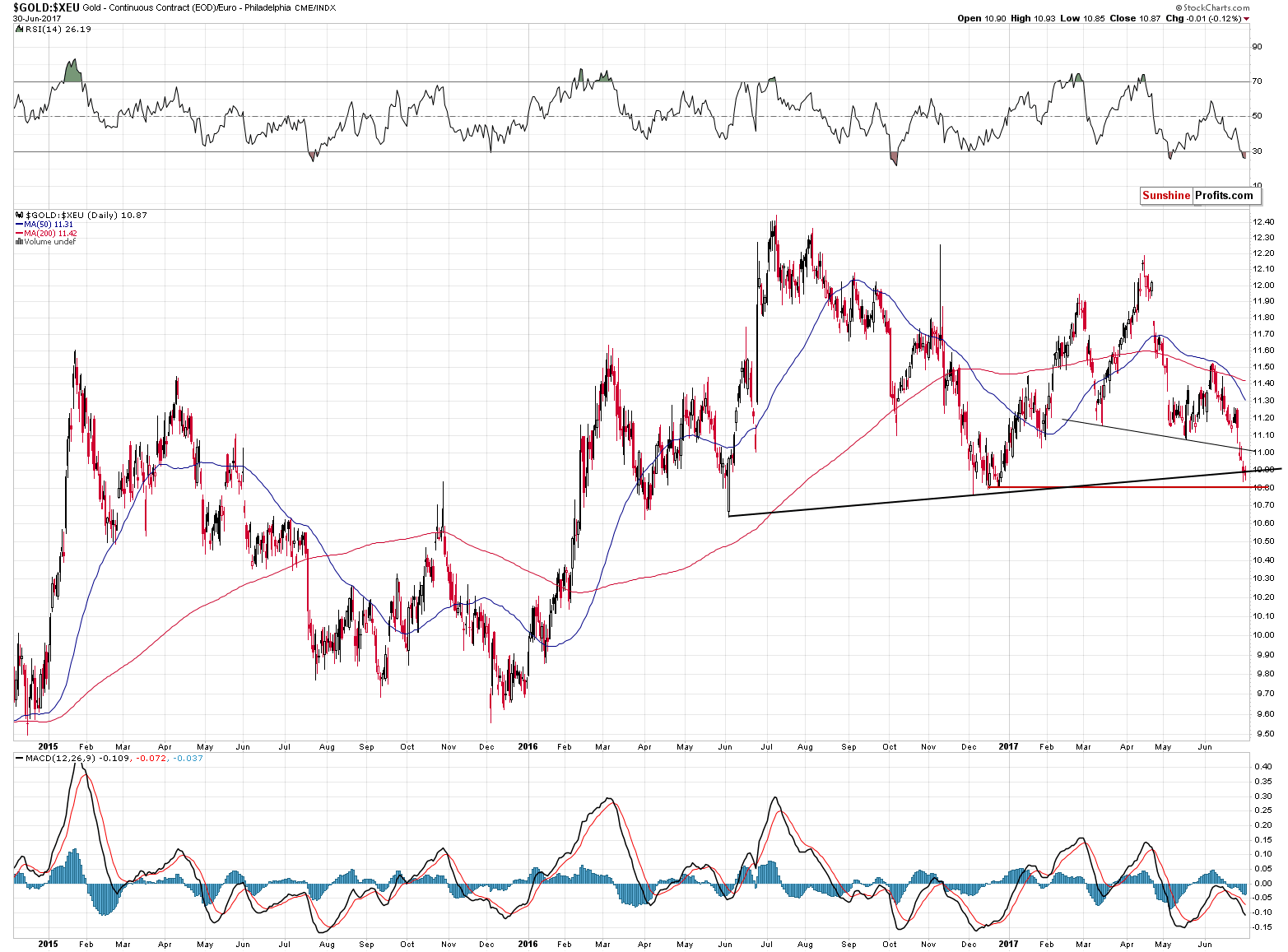Click the 12.40 price axis label
Image resolution: width=1288 pixels, height=952 pixels.
(x=1263, y=222)
